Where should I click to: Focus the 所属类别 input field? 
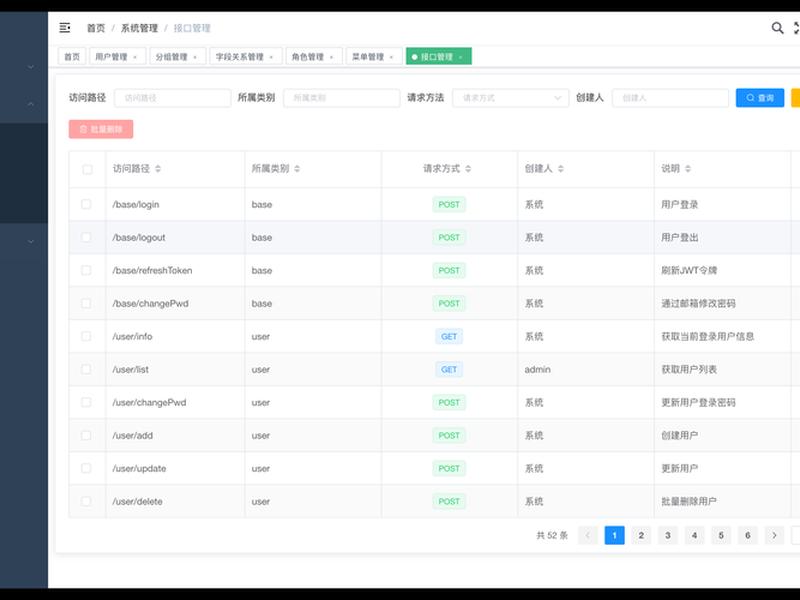coord(341,97)
